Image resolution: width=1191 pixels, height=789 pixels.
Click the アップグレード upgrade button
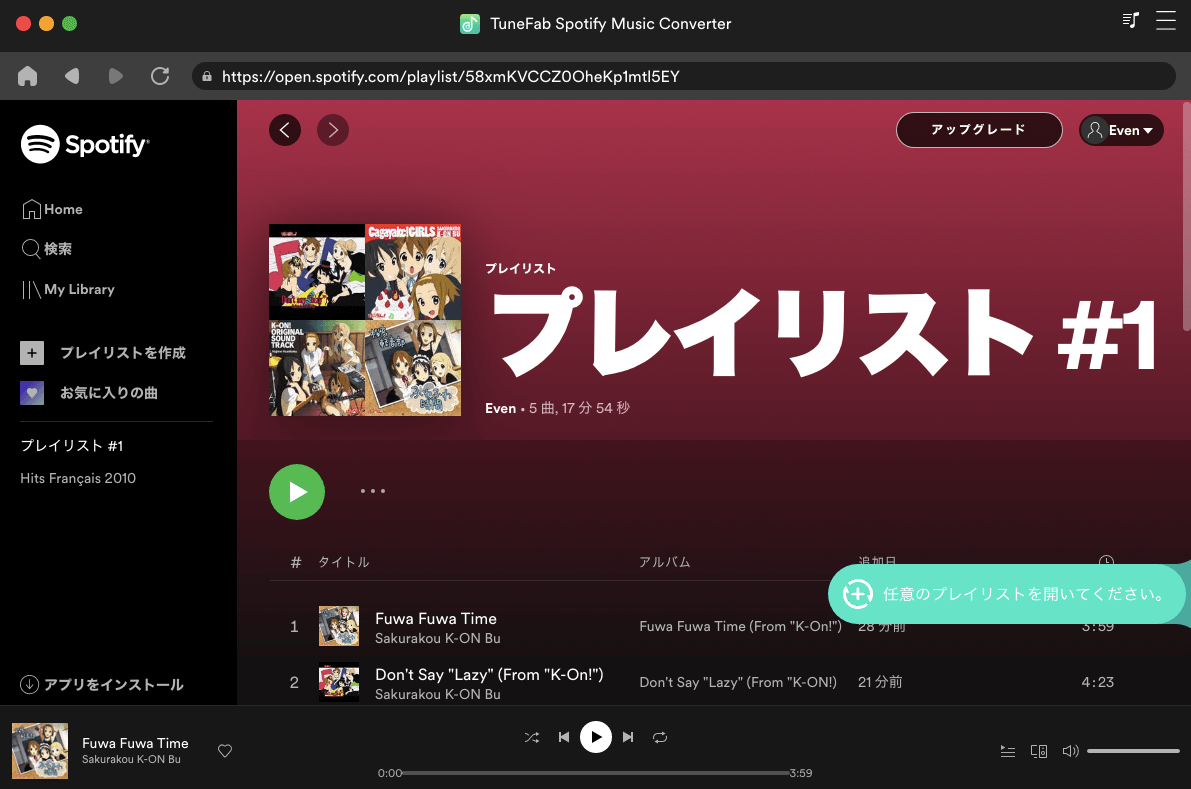[x=978, y=130]
